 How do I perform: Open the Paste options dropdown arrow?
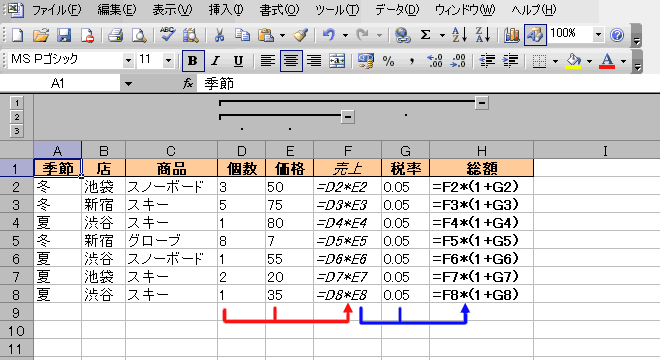282,35
